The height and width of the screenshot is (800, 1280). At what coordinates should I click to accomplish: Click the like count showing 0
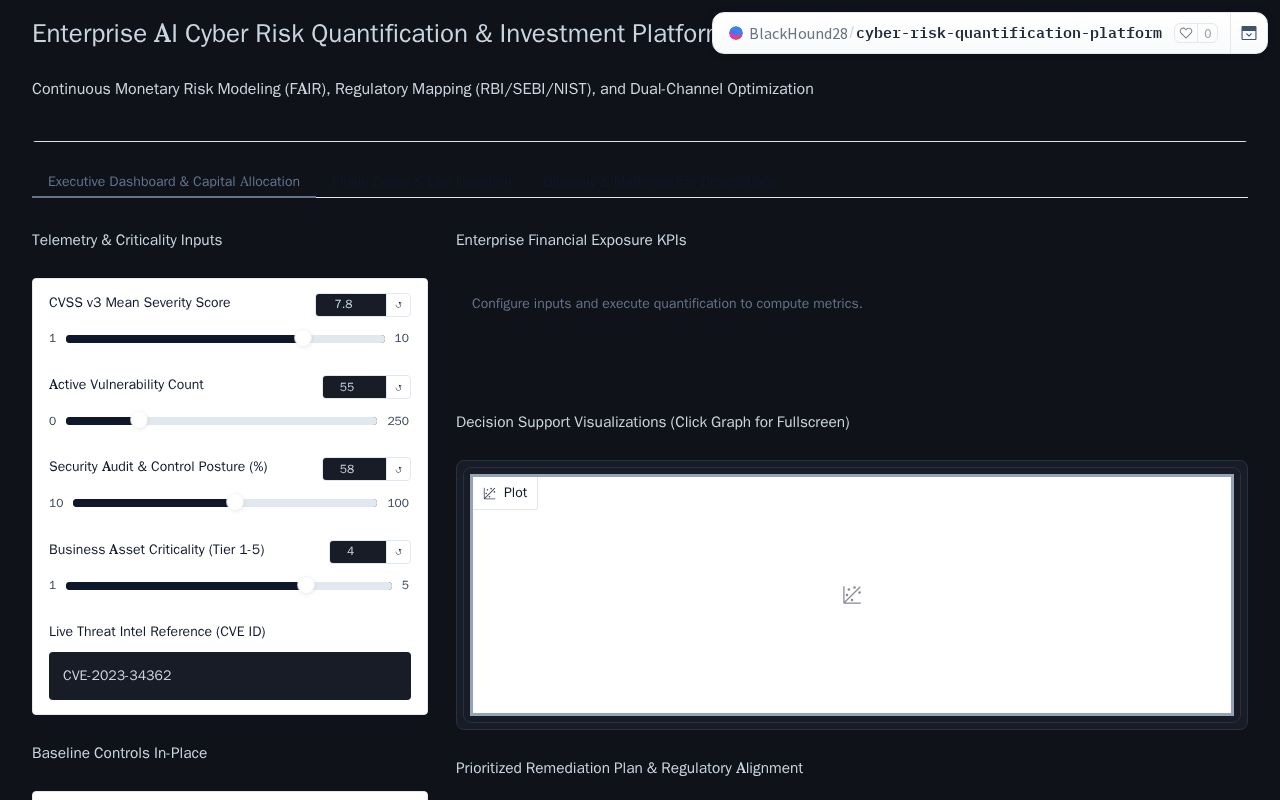1207,33
